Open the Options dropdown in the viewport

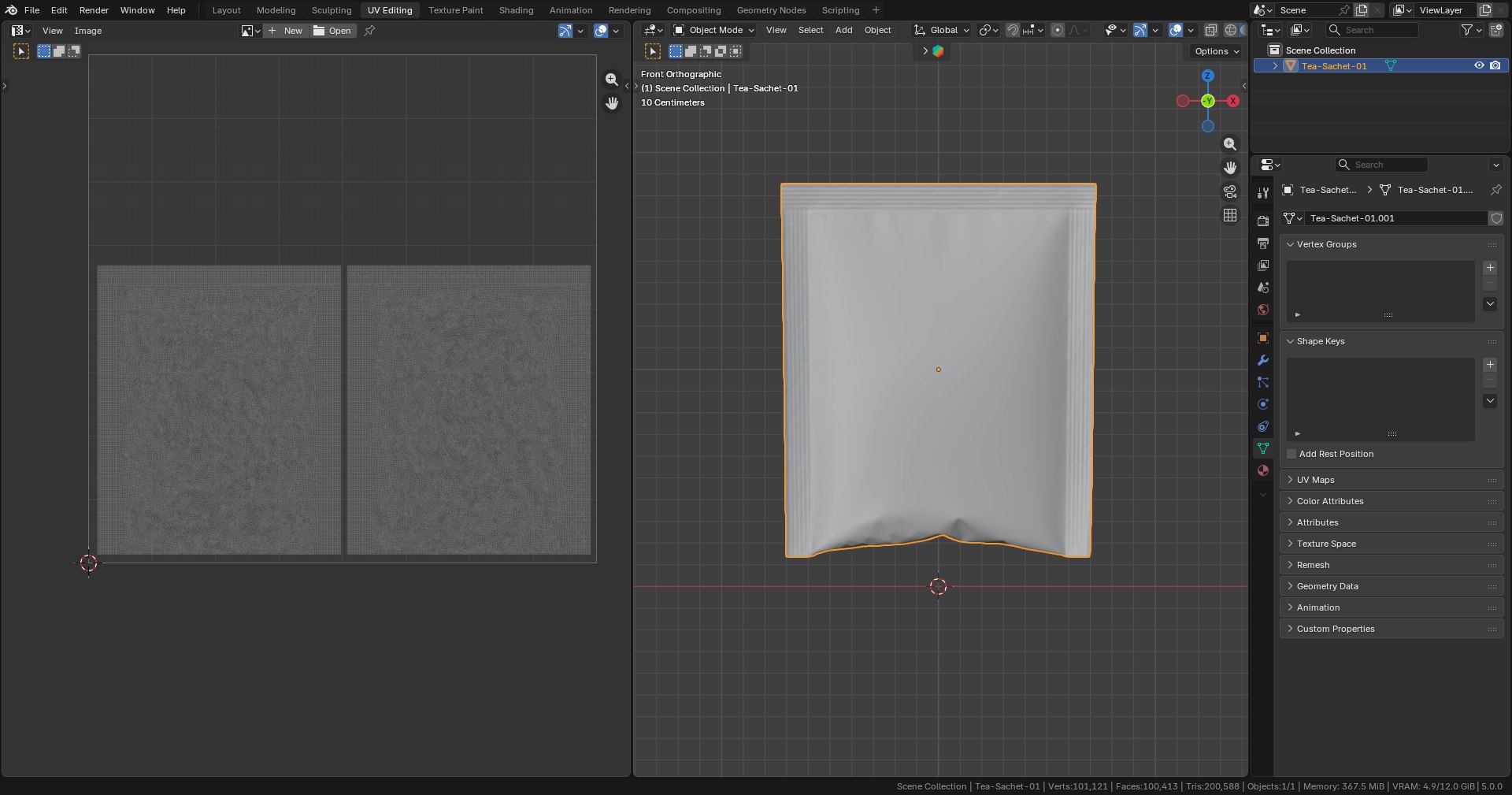pyautogui.click(x=1217, y=51)
